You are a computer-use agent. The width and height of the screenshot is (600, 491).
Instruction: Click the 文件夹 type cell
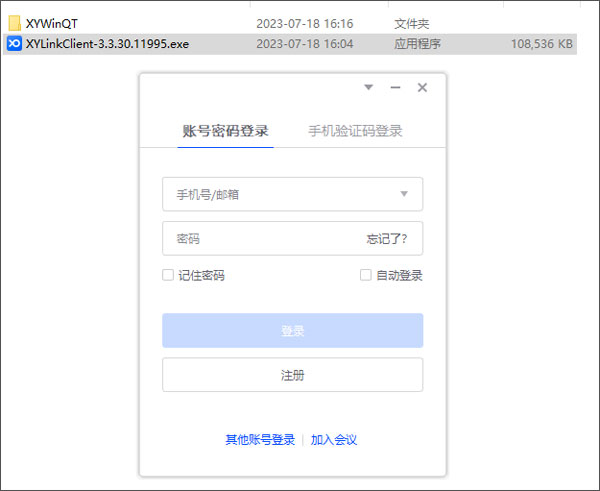click(x=412, y=24)
